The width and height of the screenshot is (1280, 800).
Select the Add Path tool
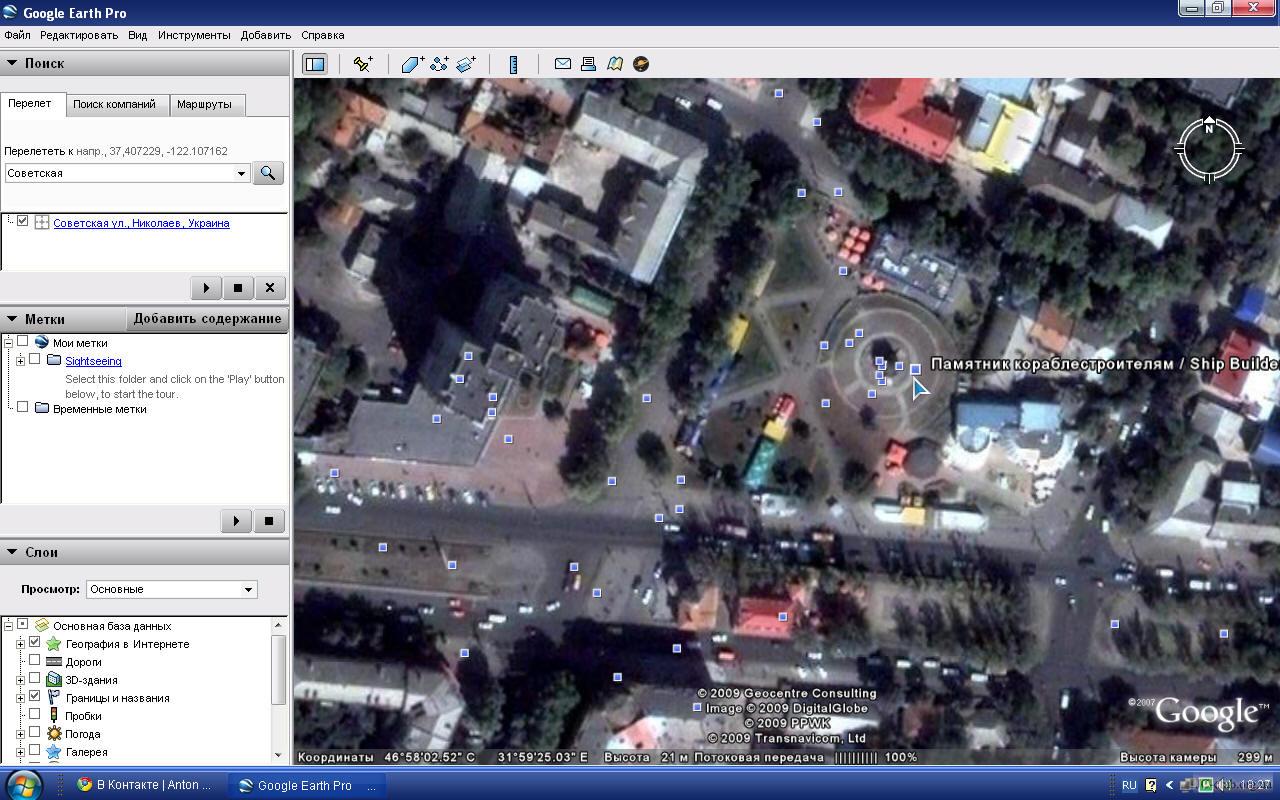click(439, 64)
